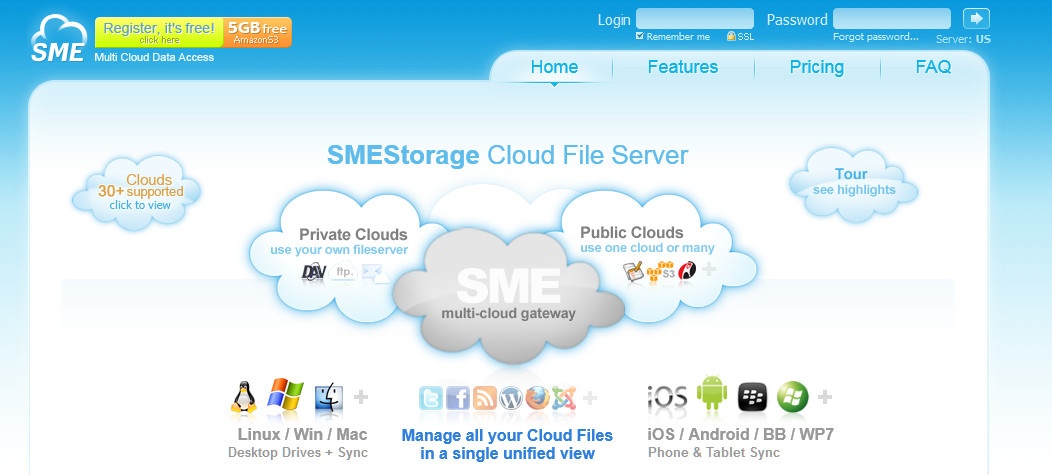Open the FAQ tab
The height and width of the screenshot is (475, 1052).
933,66
